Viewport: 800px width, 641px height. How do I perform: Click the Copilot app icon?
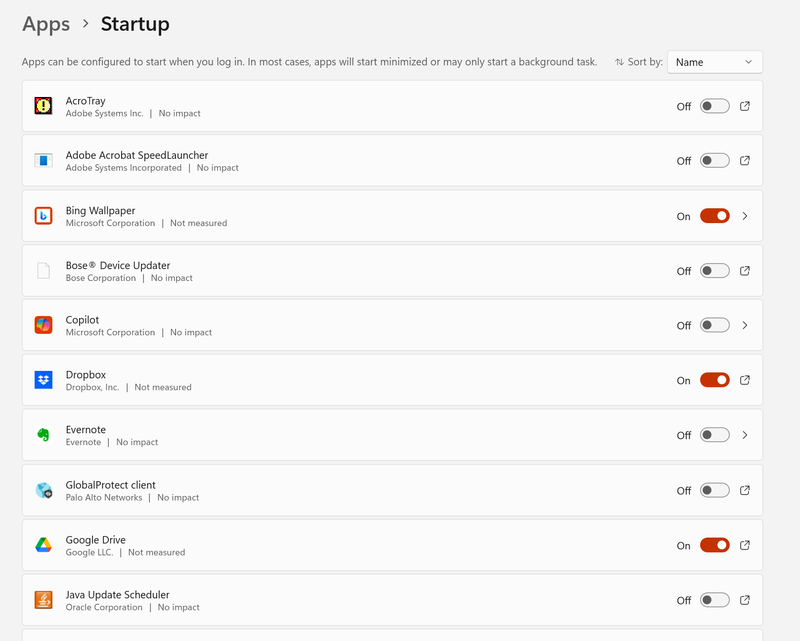pyautogui.click(x=43, y=325)
